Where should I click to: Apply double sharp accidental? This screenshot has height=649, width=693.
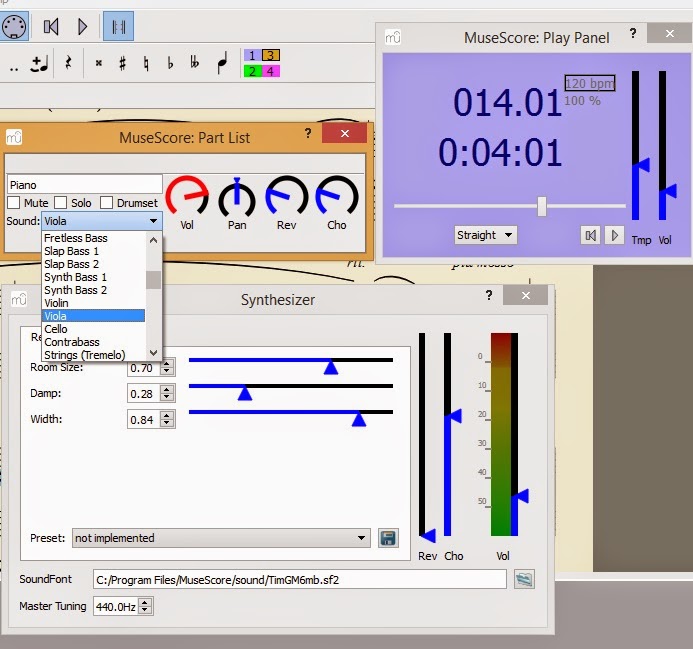click(99, 63)
